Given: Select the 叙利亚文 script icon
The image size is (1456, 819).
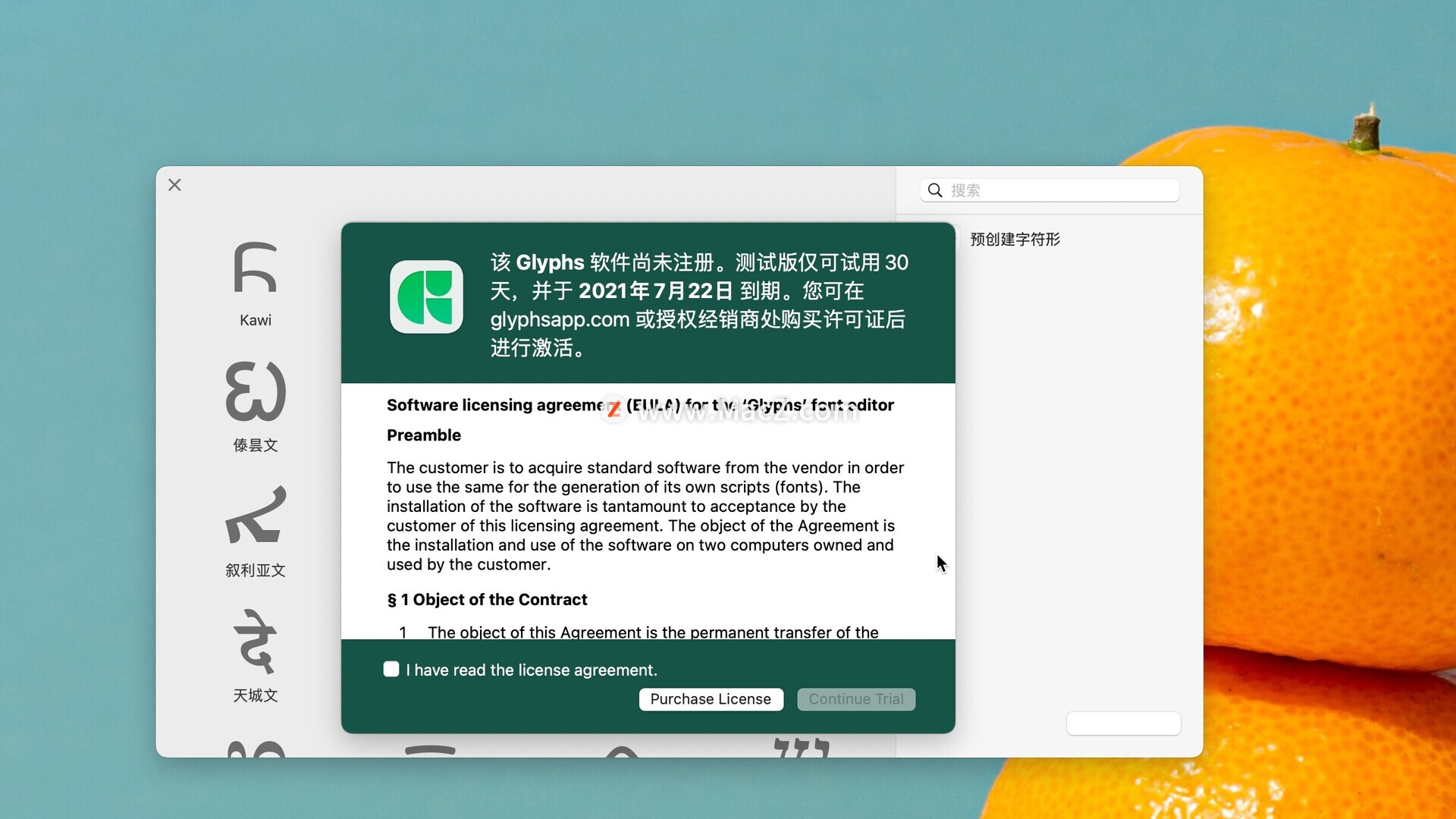Looking at the screenshot, I should click(x=256, y=515).
